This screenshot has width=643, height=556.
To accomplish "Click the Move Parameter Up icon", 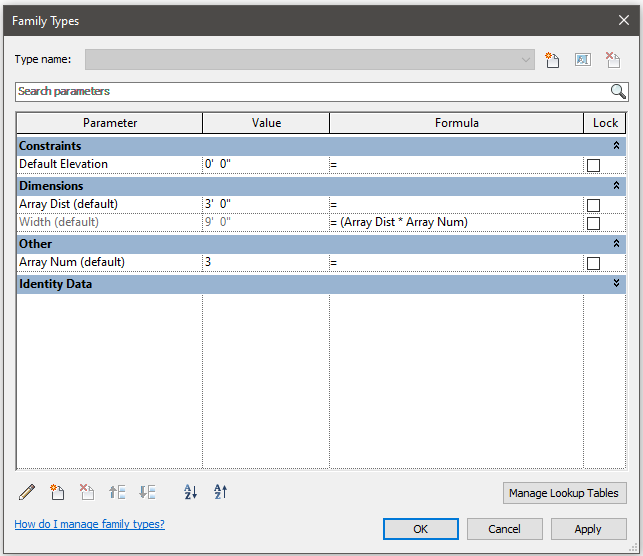I will click(117, 492).
